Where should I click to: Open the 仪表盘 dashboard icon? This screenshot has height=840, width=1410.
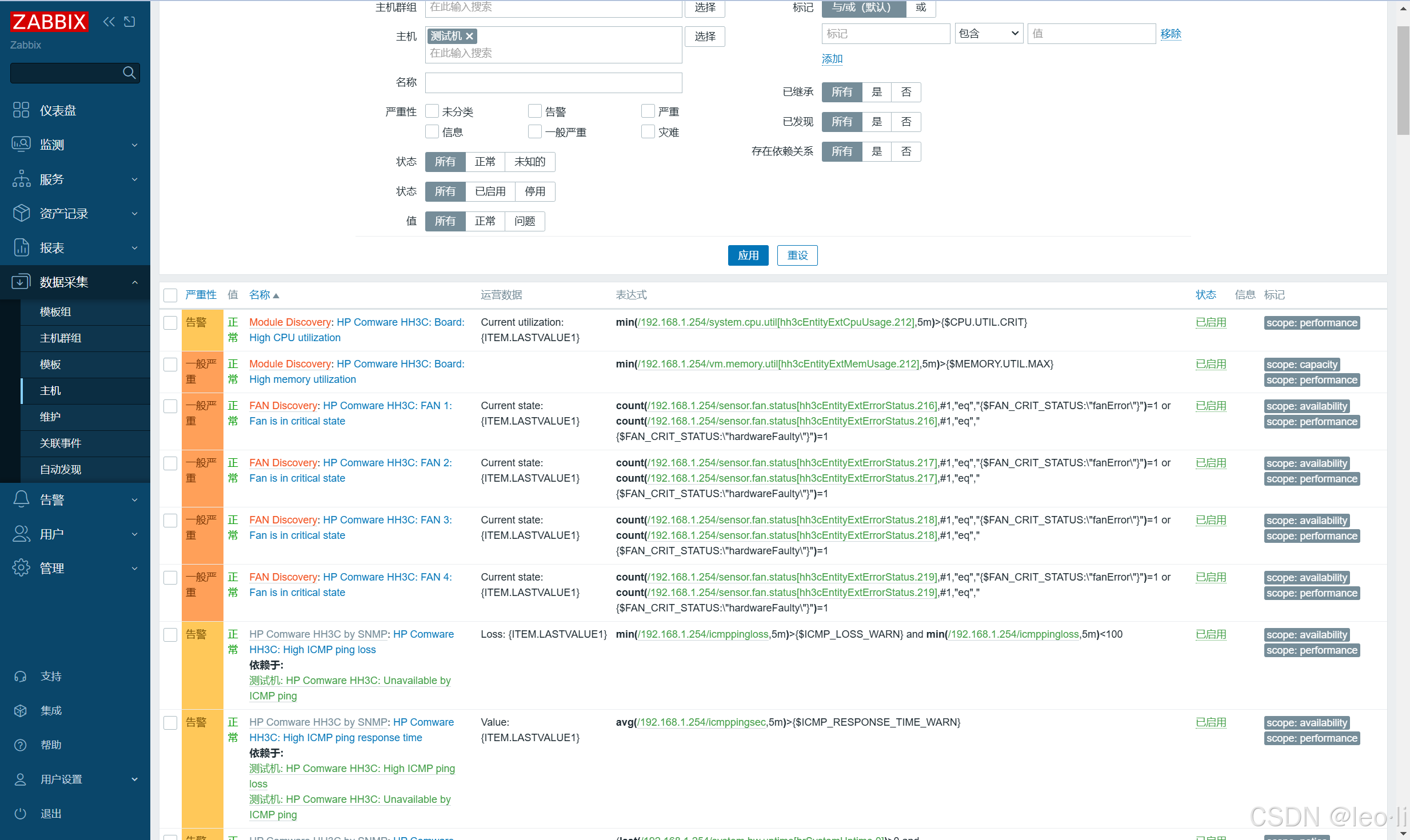point(21,110)
